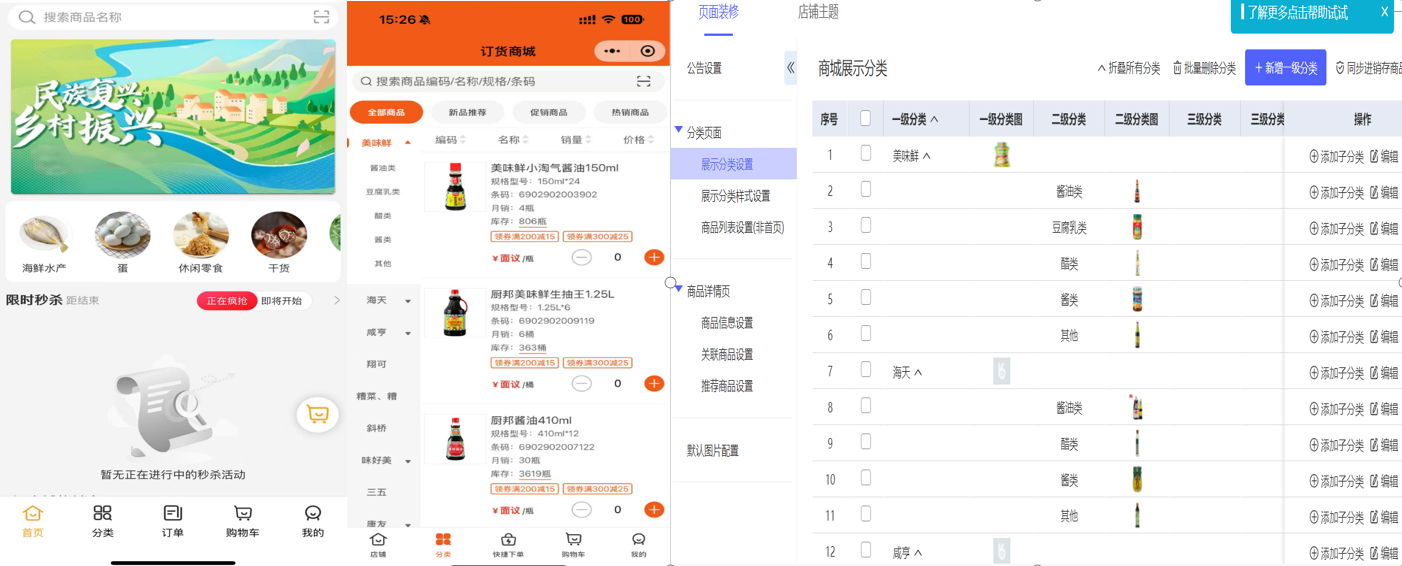1402x566 pixels.
Task: Tap the 民族复兴乡村振兴 banner
Action: click(x=173, y=117)
